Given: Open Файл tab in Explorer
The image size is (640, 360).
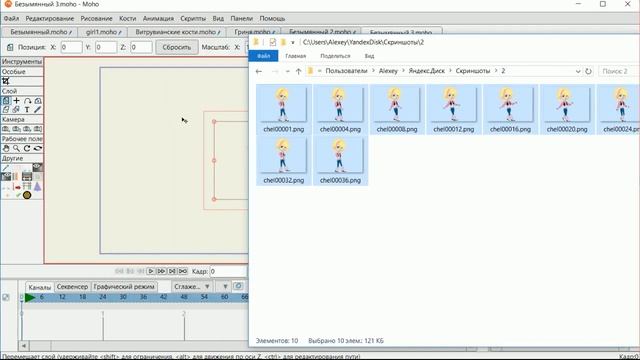Looking at the screenshot, I should coord(264,56).
